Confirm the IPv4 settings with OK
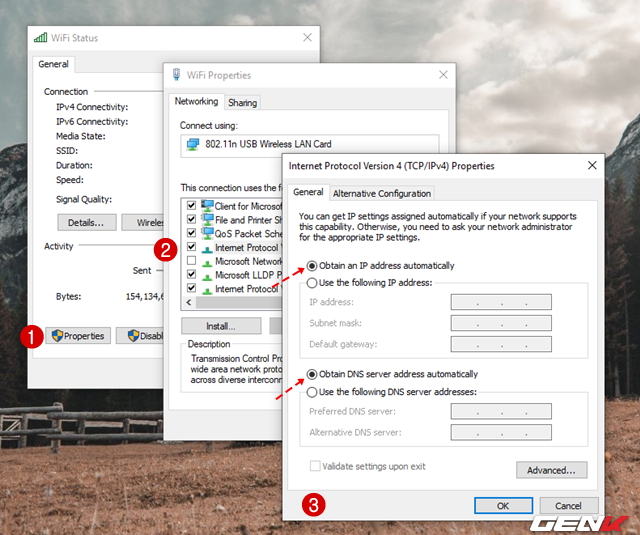The width and height of the screenshot is (640, 535). [501, 505]
